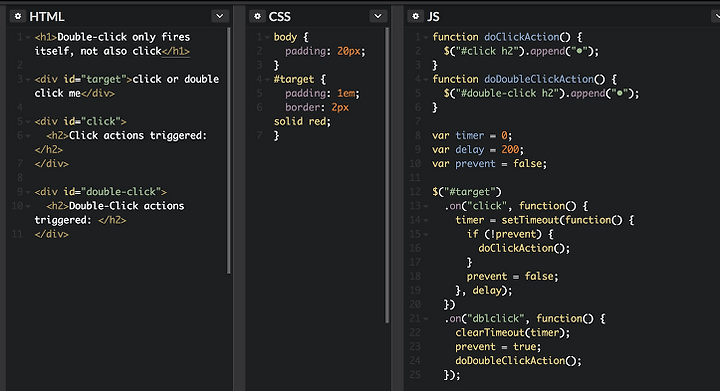
Task: Click the 'doClickAction();' call on line 16
Action: tap(524, 248)
